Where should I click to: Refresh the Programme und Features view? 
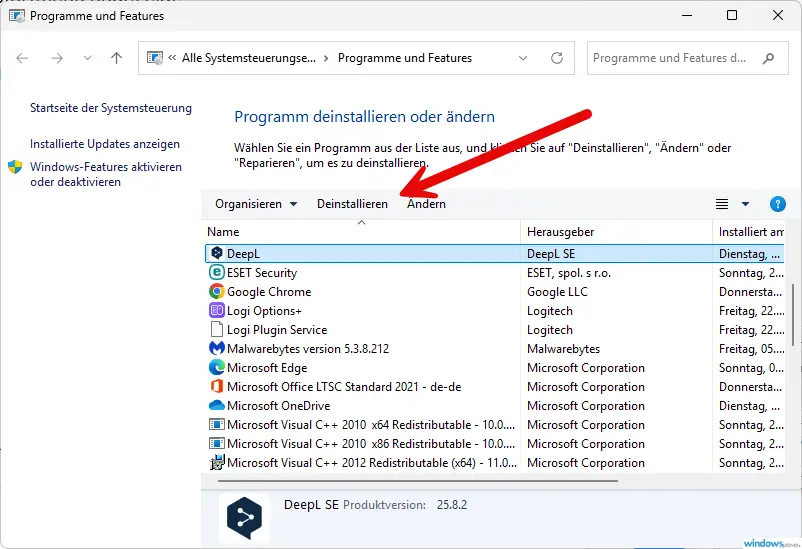(557, 58)
